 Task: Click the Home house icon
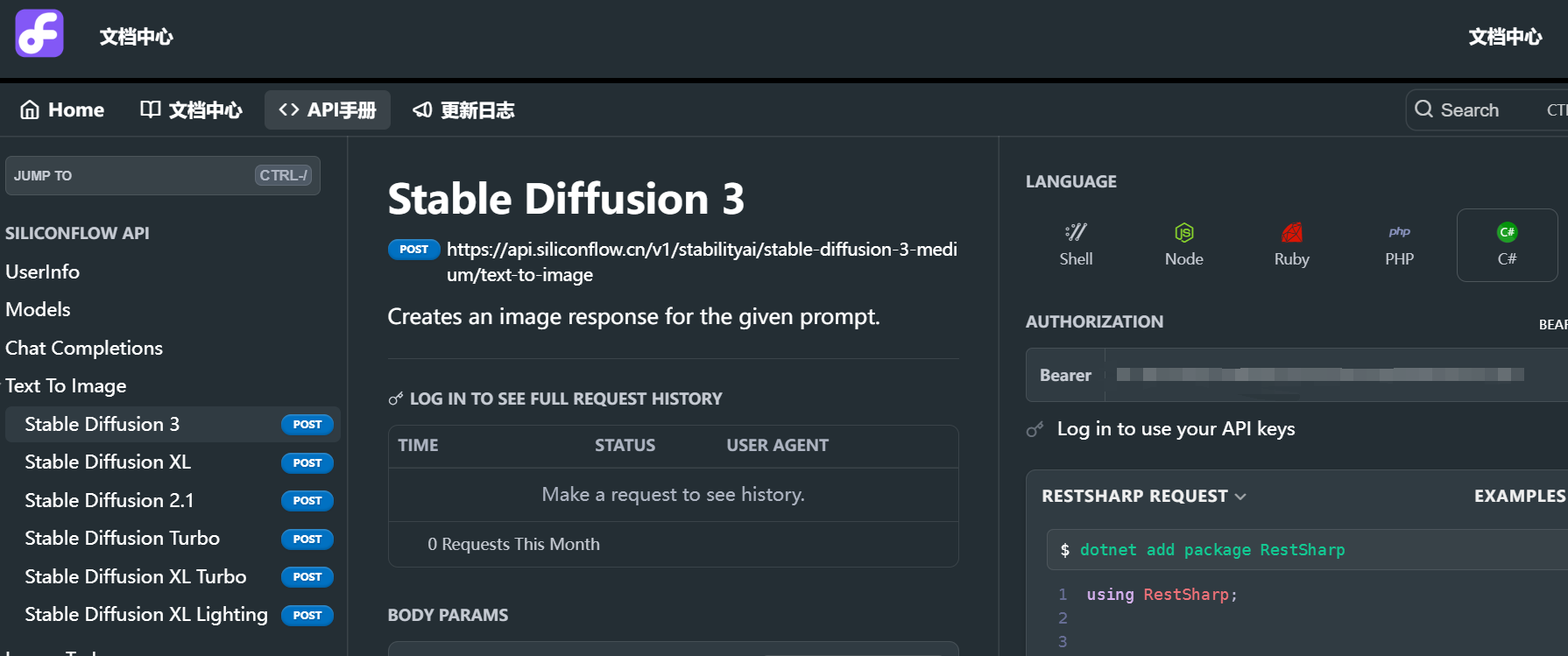click(30, 109)
